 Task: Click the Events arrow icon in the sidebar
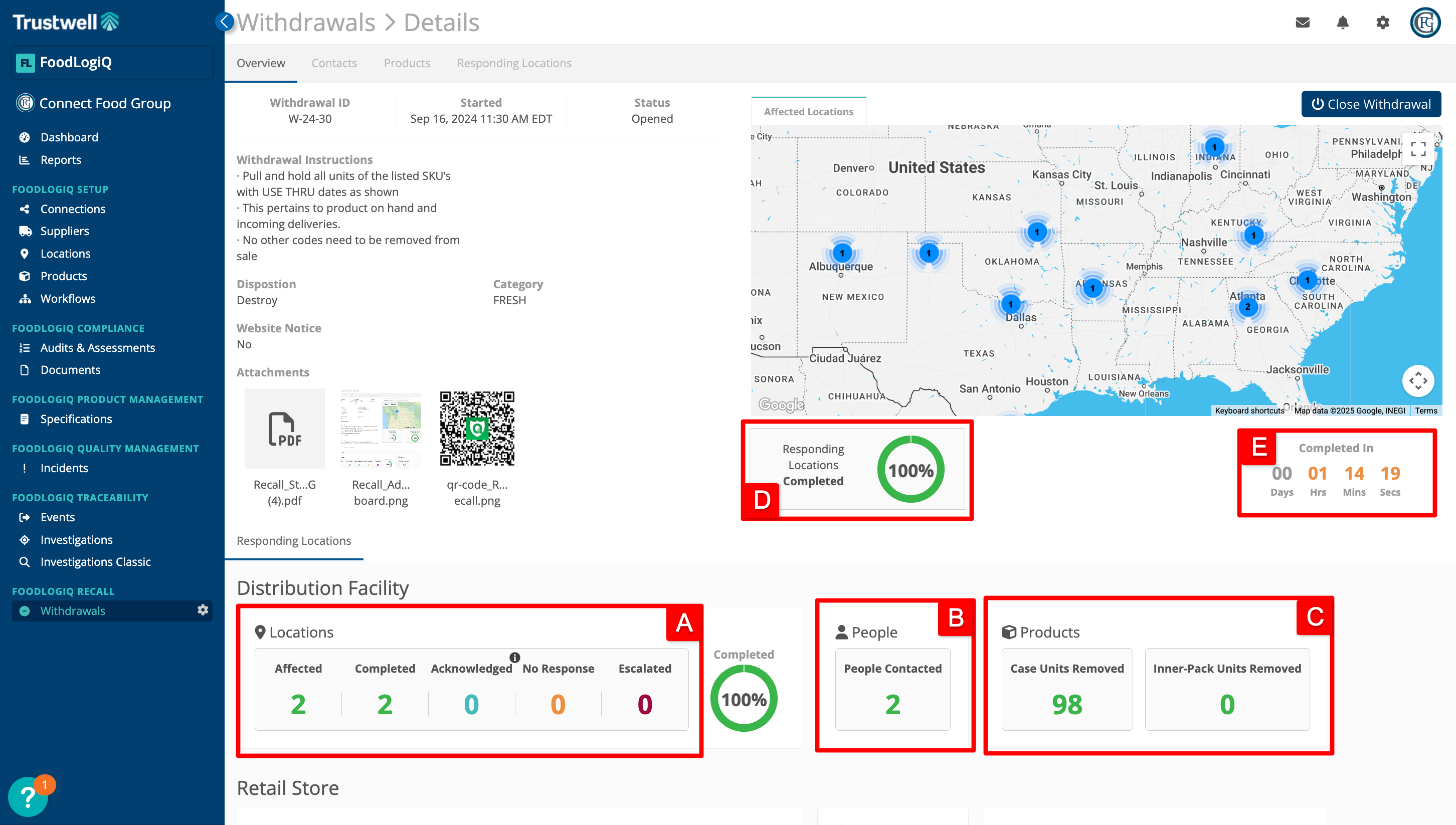pyautogui.click(x=25, y=517)
